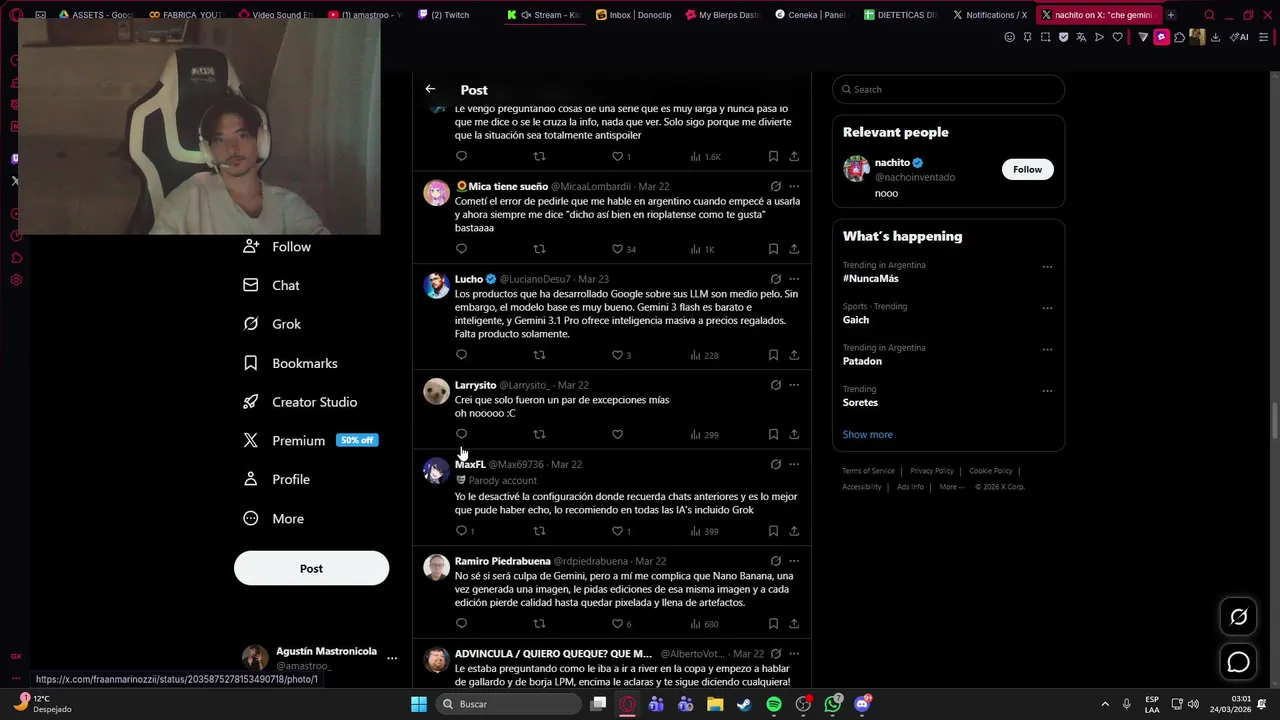Open more options on Ramiro Piedrabuena's post
The image size is (1280, 720).
tap(794, 561)
